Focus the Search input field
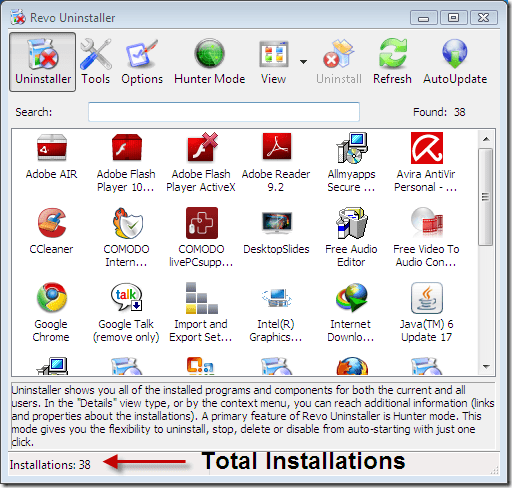512x488 pixels. (224, 112)
